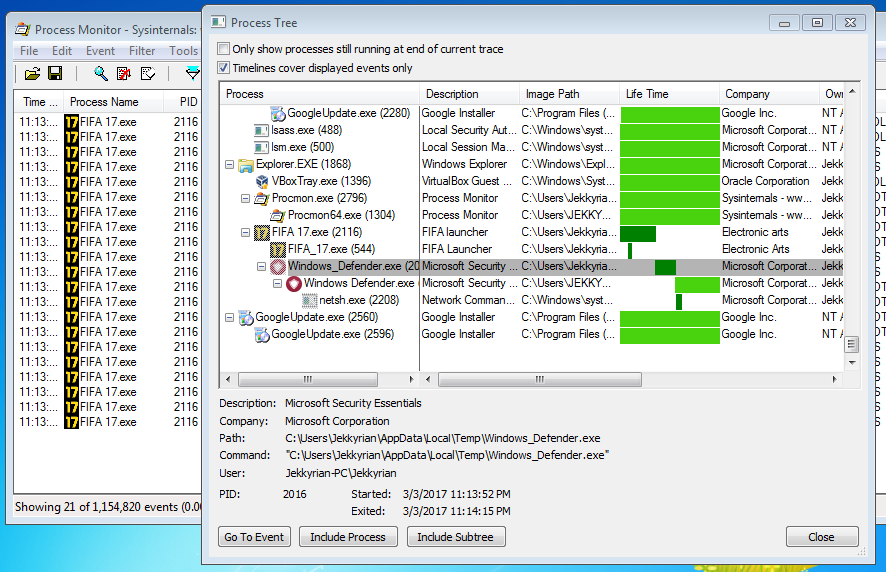886x572 pixels.
Task: Click the Life Time column header
Action: pos(669,94)
